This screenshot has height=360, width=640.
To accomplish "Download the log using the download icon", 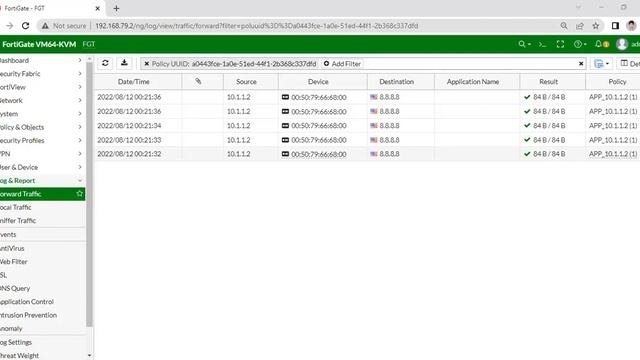I will [x=124, y=63].
